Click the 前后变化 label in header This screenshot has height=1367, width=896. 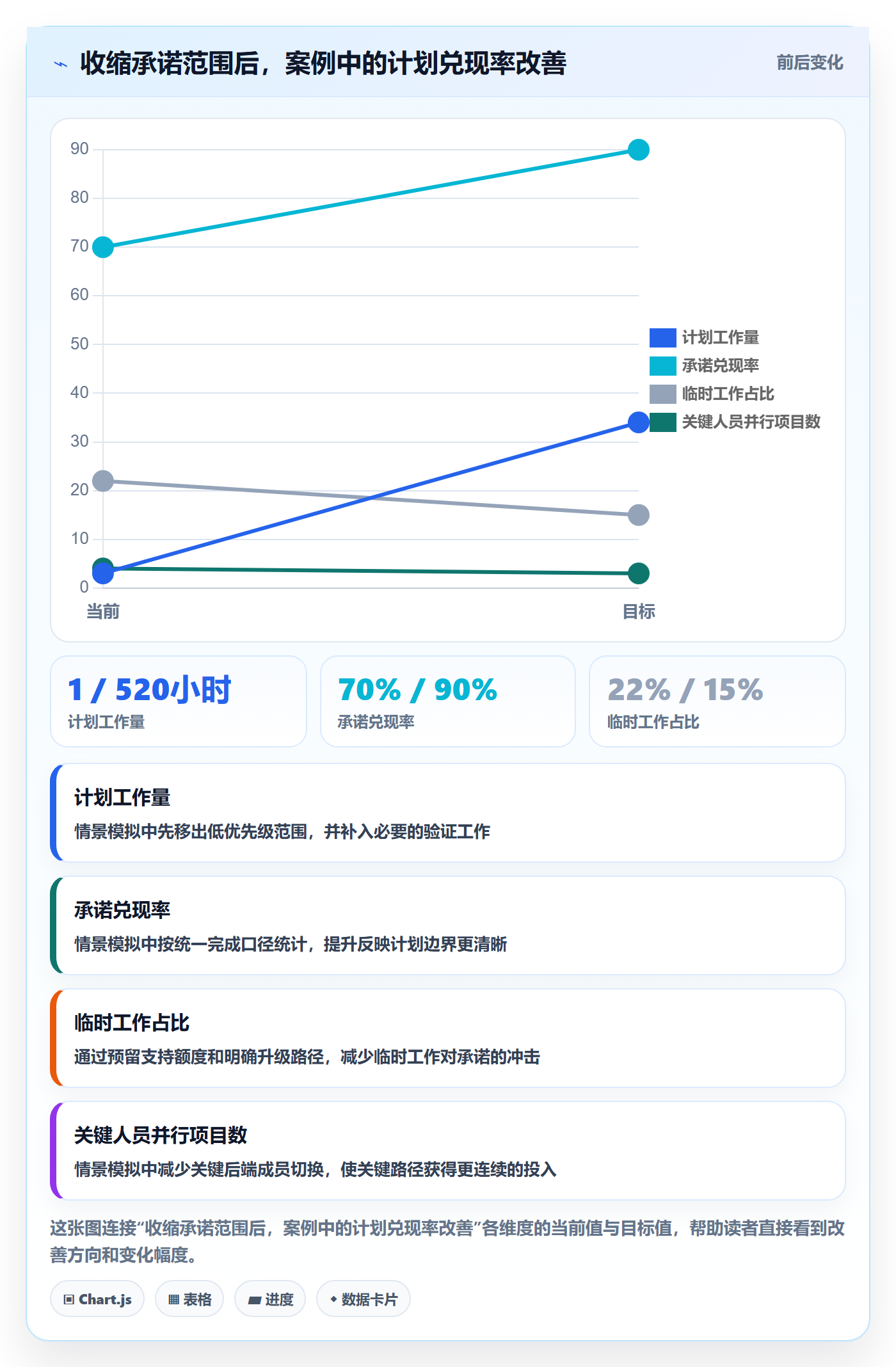pos(810,63)
